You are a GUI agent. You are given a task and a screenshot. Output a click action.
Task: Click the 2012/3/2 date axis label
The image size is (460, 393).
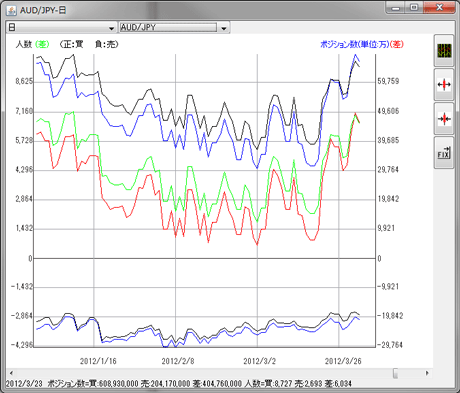(259, 361)
